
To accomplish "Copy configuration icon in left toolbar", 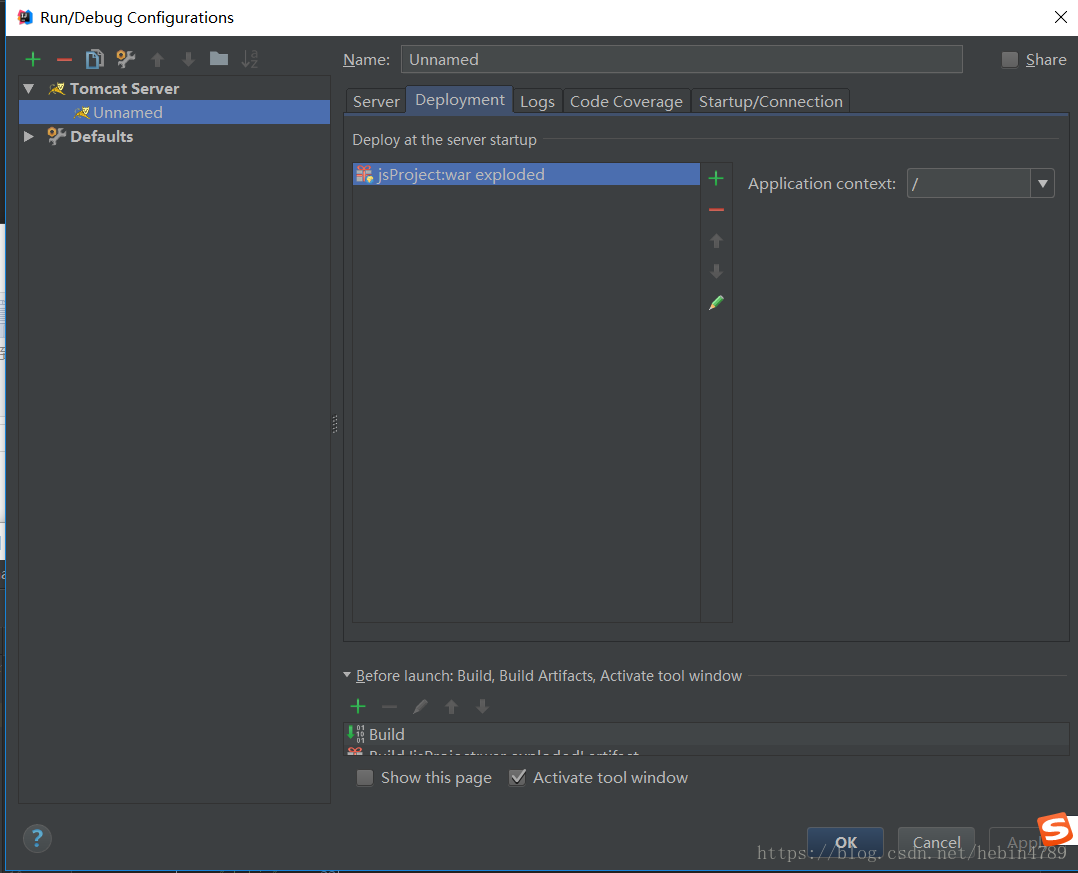I will (x=95, y=59).
